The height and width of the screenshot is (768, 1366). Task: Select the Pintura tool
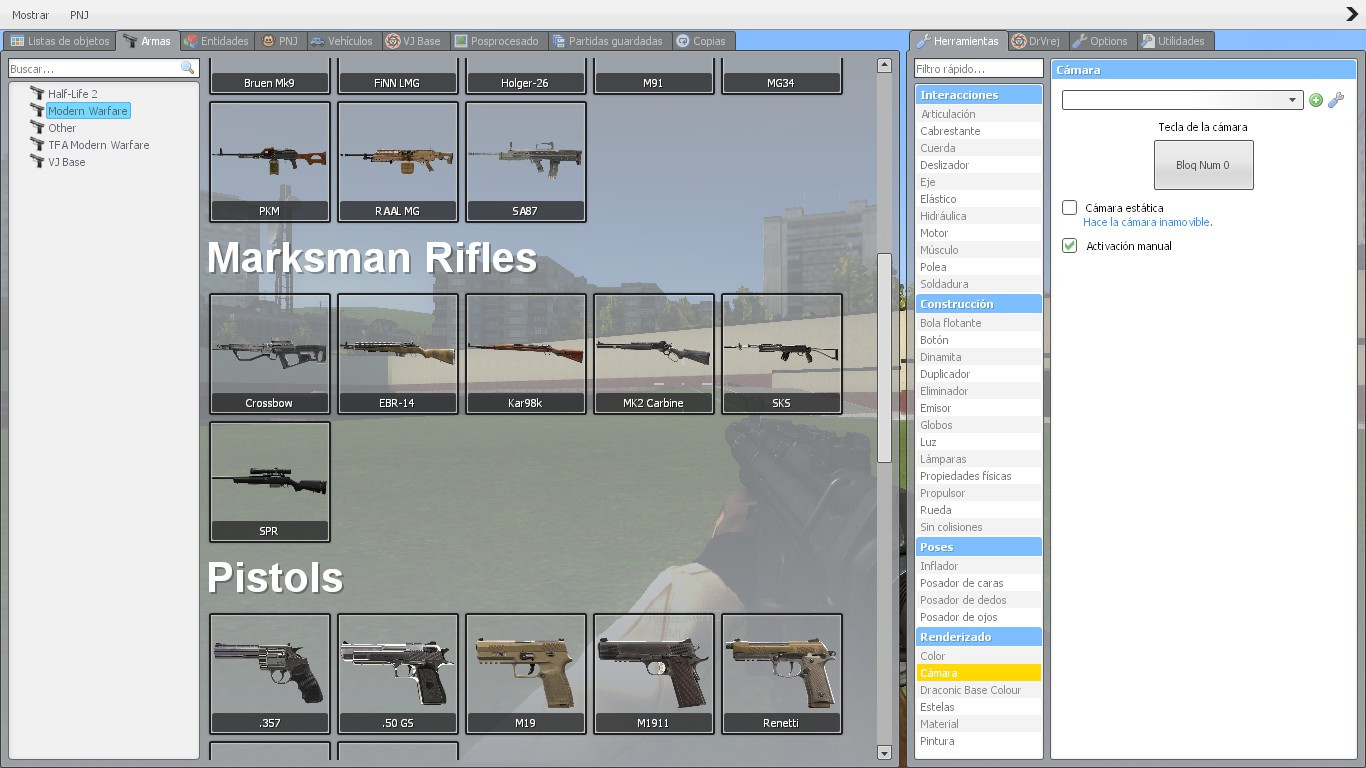coord(979,741)
